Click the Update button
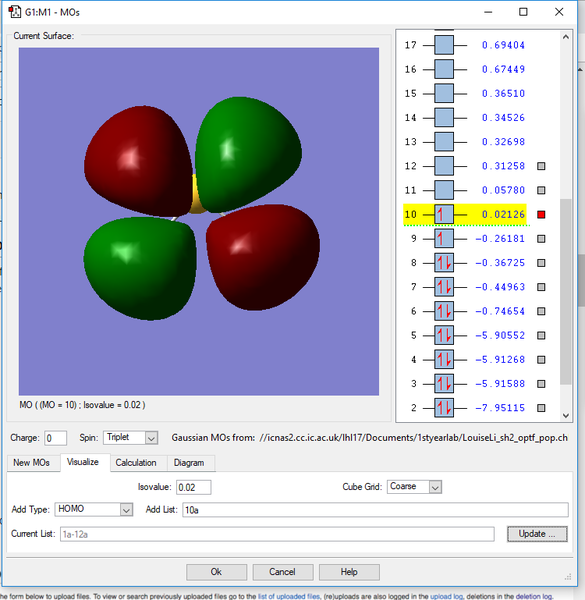Screen dimensions: 585x600 tap(537, 534)
